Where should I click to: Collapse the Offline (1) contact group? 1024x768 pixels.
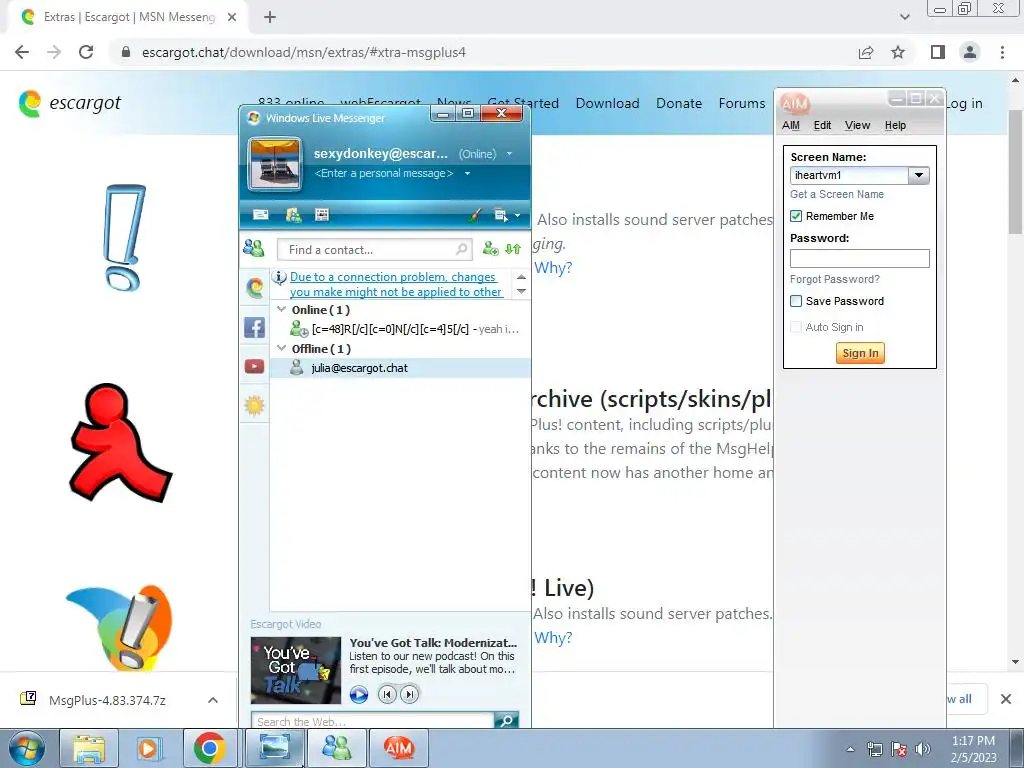pyautogui.click(x=281, y=348)
